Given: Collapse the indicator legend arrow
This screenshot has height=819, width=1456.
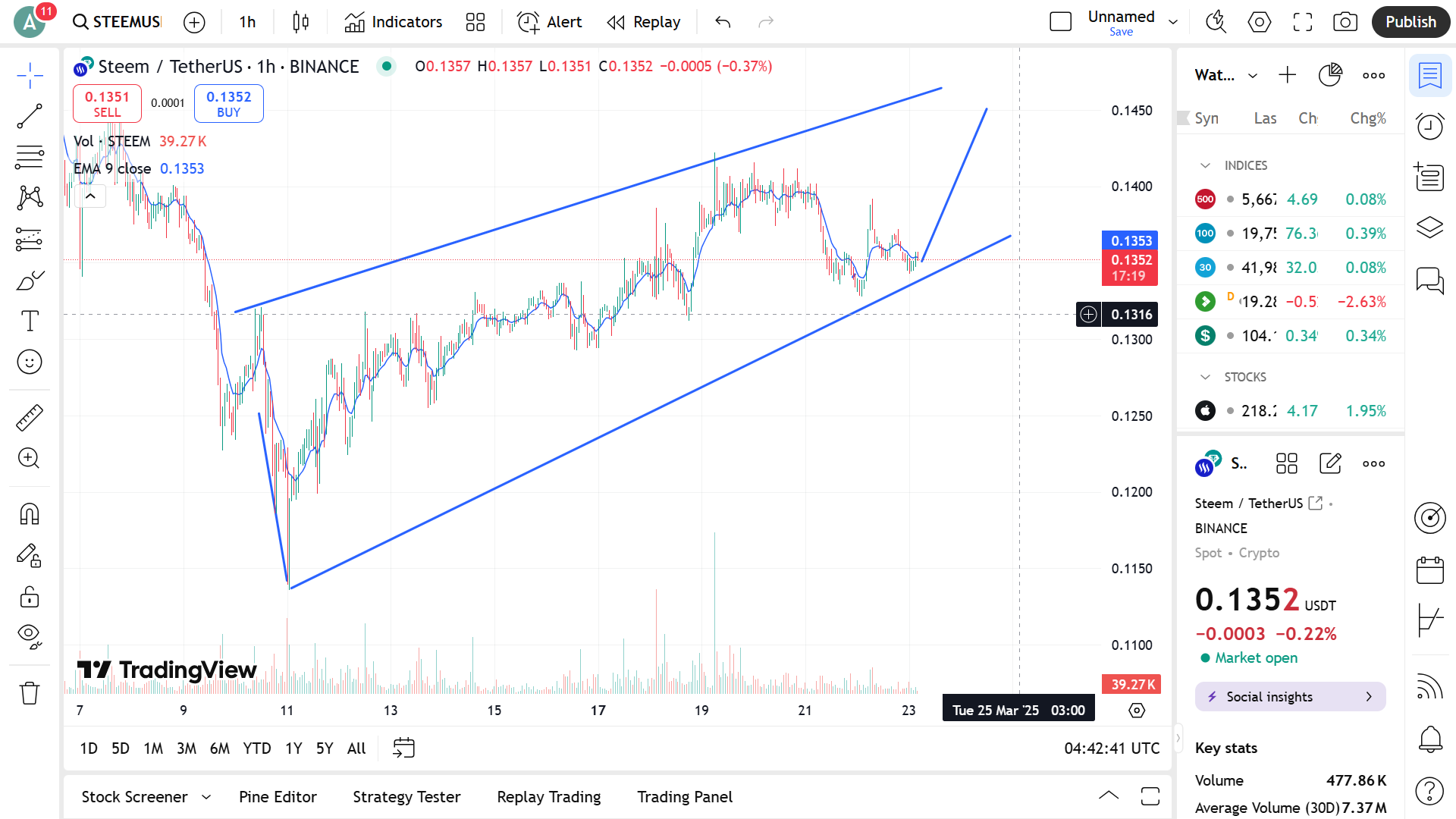Looking at the screenshot, I should tap(90, 196).
